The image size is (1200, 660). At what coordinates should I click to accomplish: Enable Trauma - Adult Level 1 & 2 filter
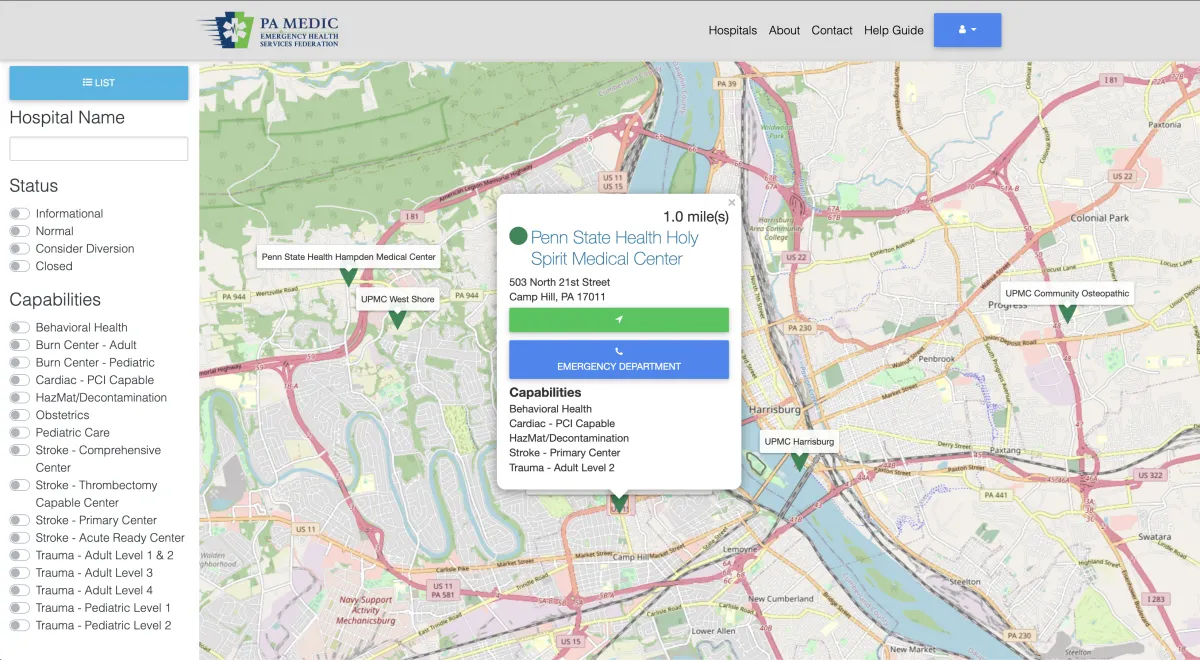pyautogui.click(x=19, y=555)
